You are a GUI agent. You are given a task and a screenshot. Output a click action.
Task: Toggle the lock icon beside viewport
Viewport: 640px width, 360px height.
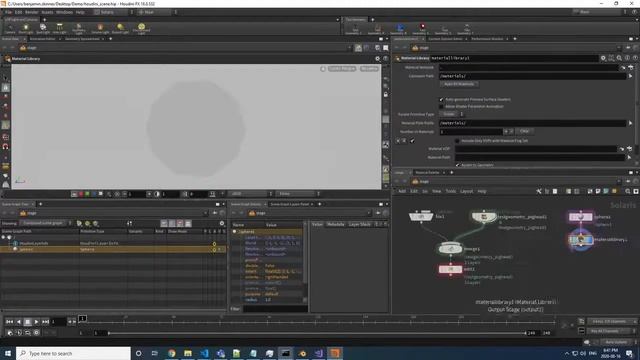(386, 94)
